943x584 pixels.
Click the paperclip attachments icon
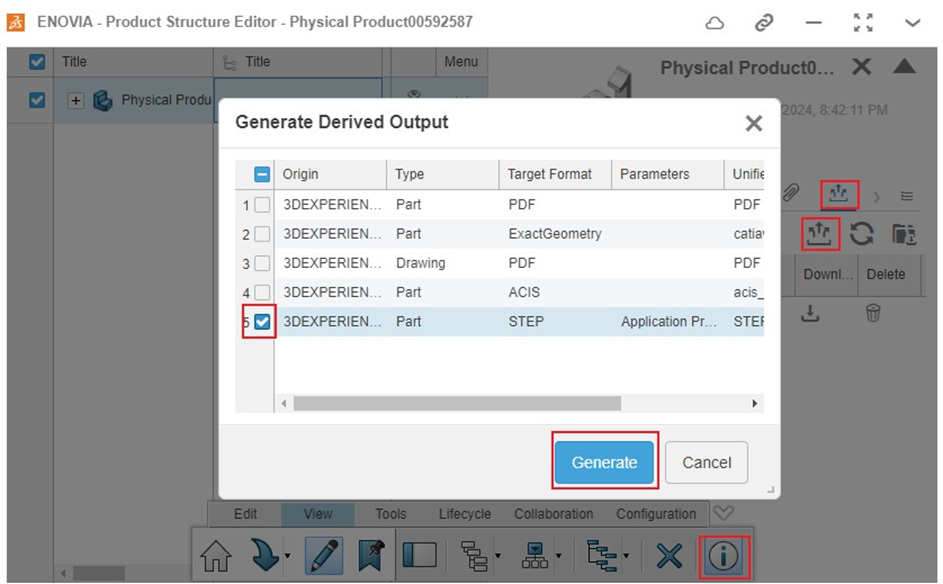click(791, 194)
